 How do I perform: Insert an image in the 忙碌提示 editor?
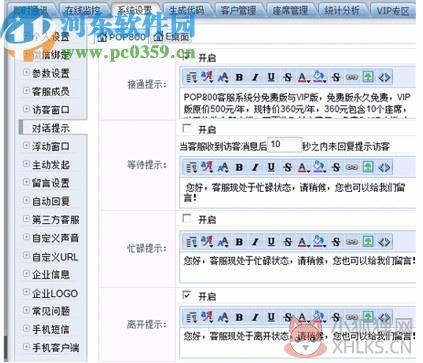coord(368,242)
